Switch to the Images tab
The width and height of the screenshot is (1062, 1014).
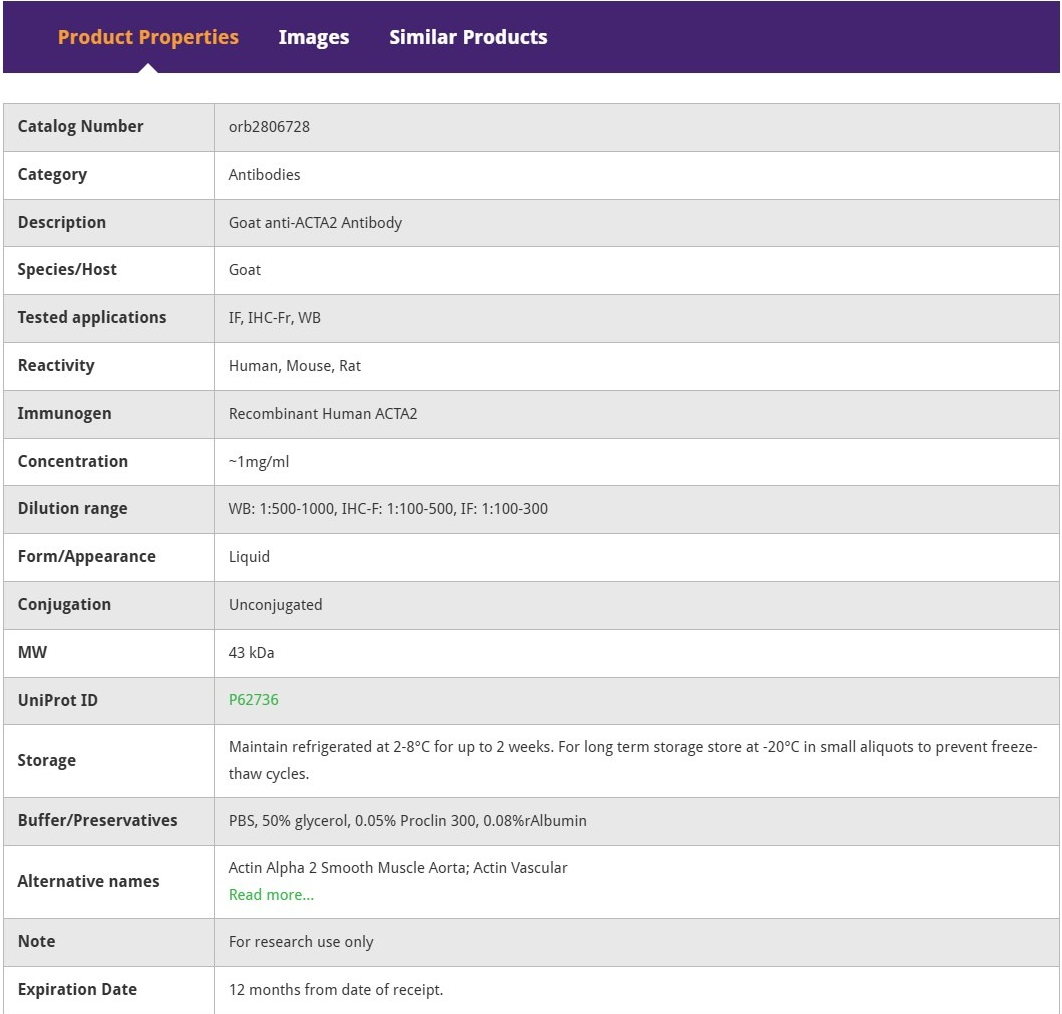pyautogui.click(x=313, y=38)
